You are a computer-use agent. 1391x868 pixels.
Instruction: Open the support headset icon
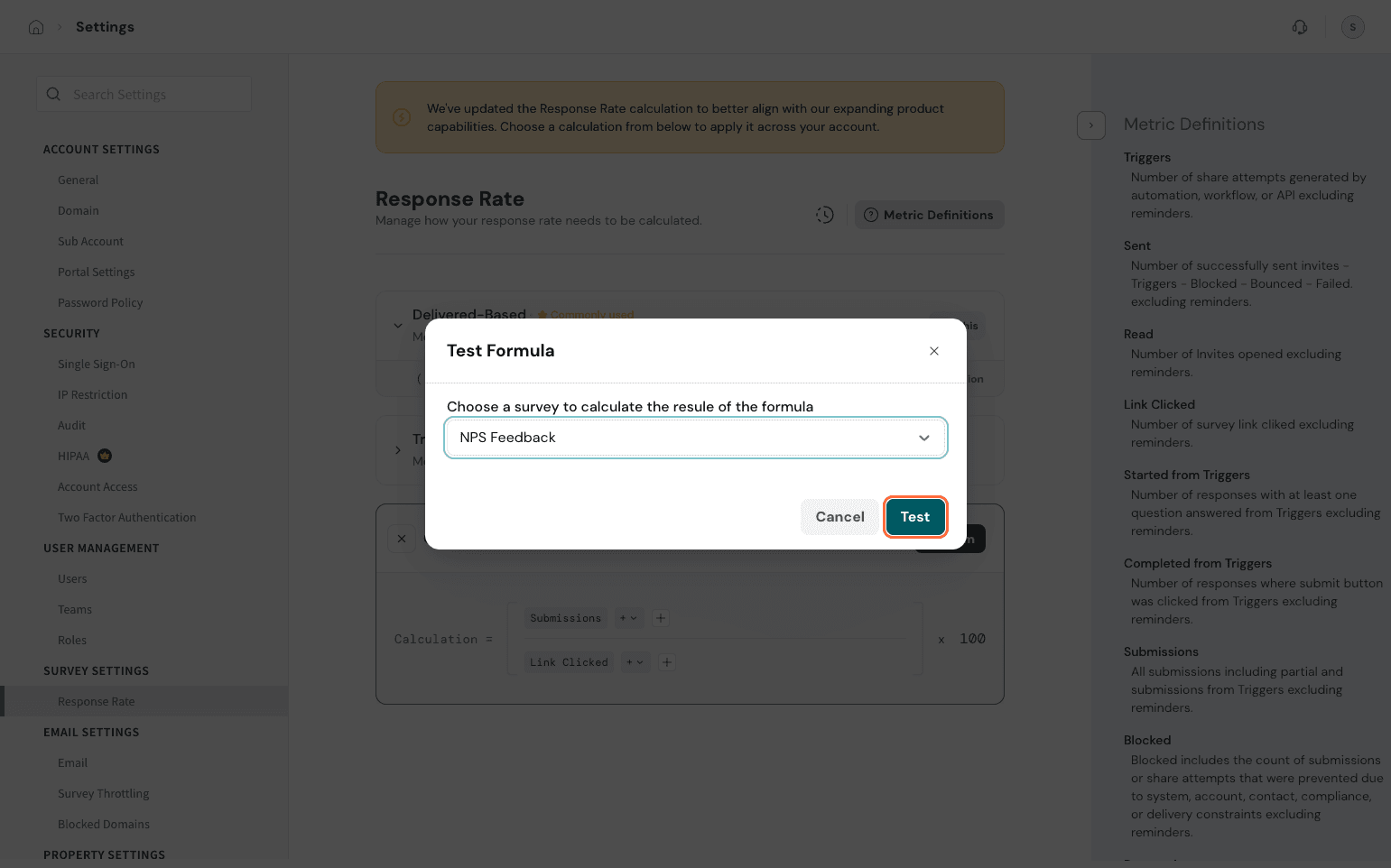click(x=1300, y=27)
